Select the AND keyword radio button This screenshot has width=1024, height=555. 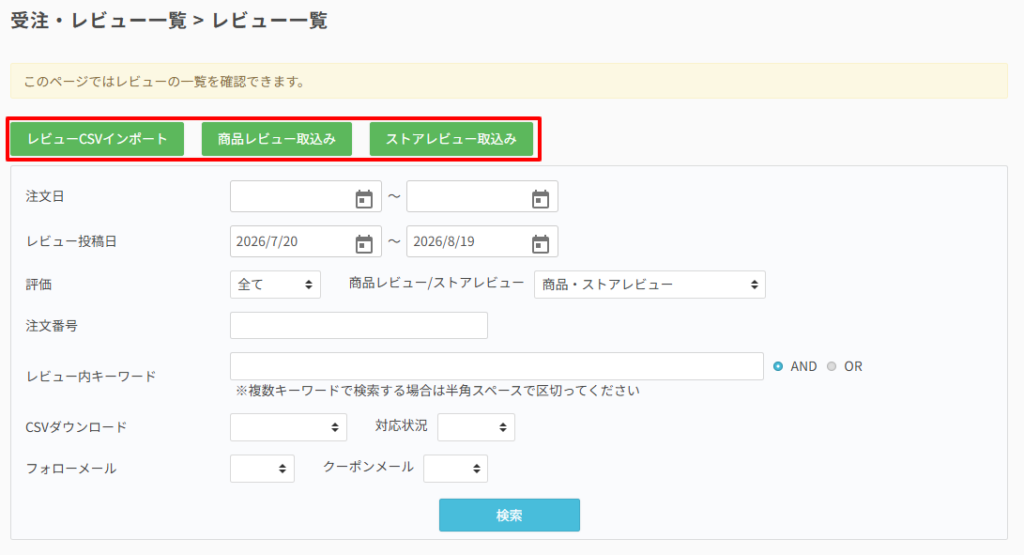(778, 366)
